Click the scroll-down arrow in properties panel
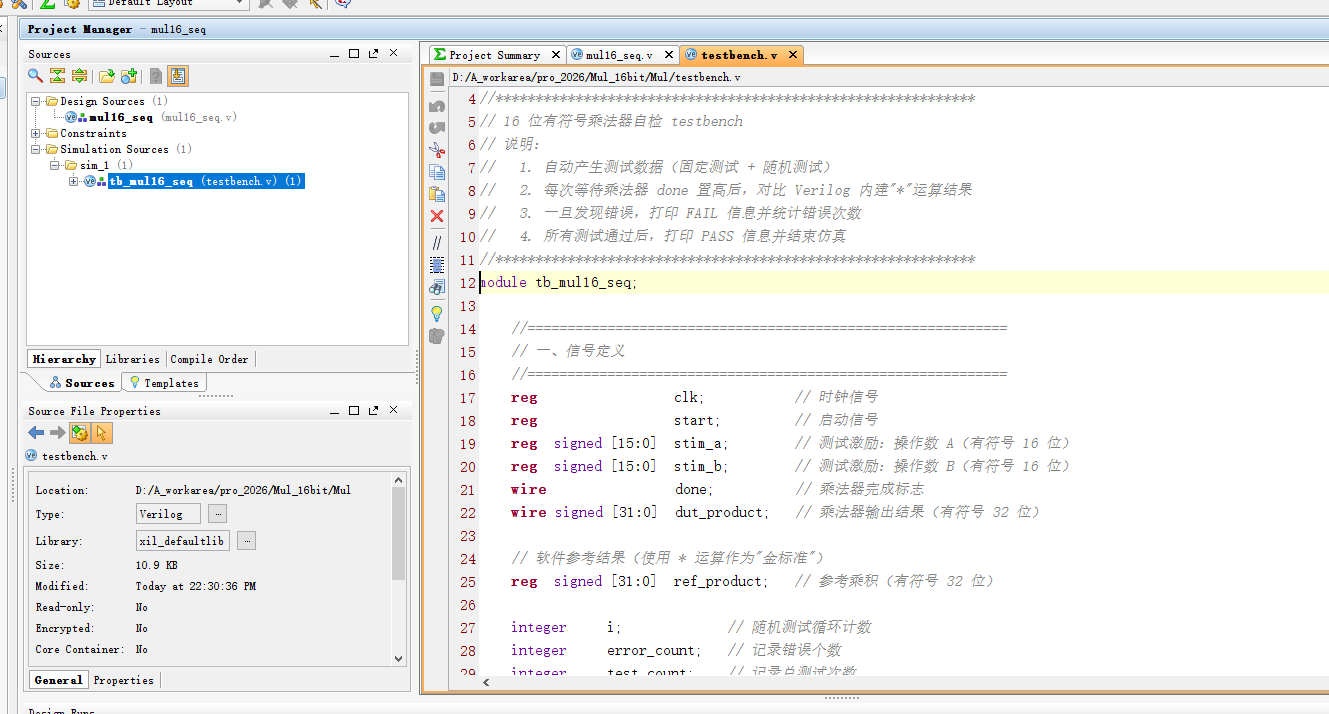 (x=399, y=658)
